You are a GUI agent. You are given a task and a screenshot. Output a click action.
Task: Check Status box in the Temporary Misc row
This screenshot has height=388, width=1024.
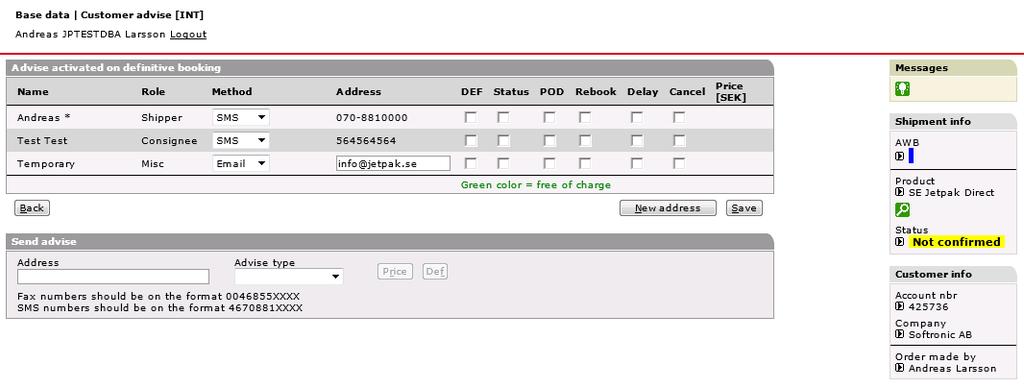pos(503,163)
